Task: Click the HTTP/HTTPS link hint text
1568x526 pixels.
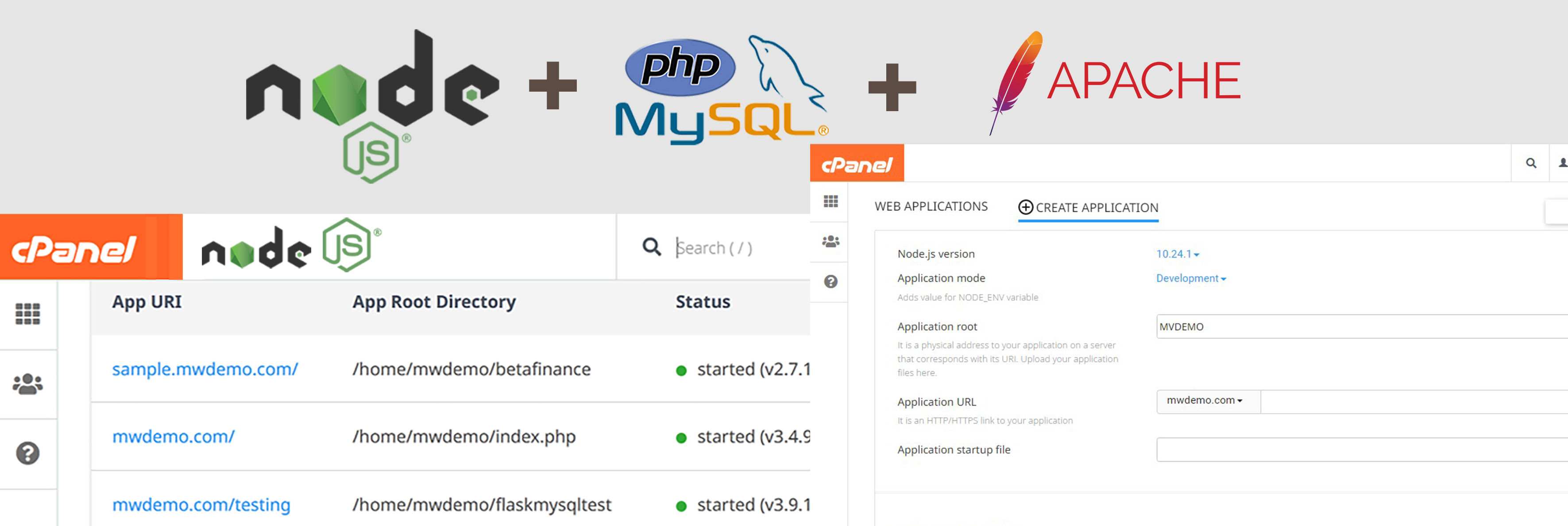Action: pos(985,421)
